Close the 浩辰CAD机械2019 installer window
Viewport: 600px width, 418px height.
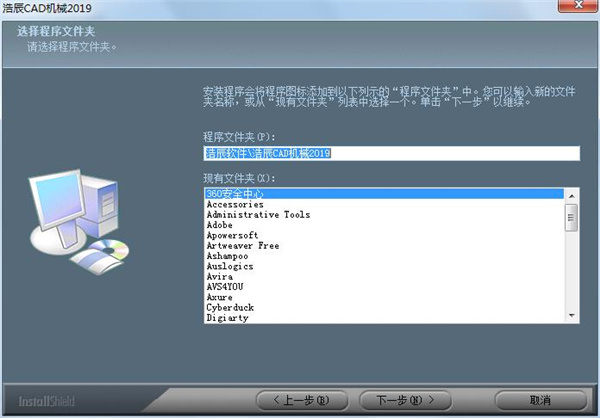[578, 5]
